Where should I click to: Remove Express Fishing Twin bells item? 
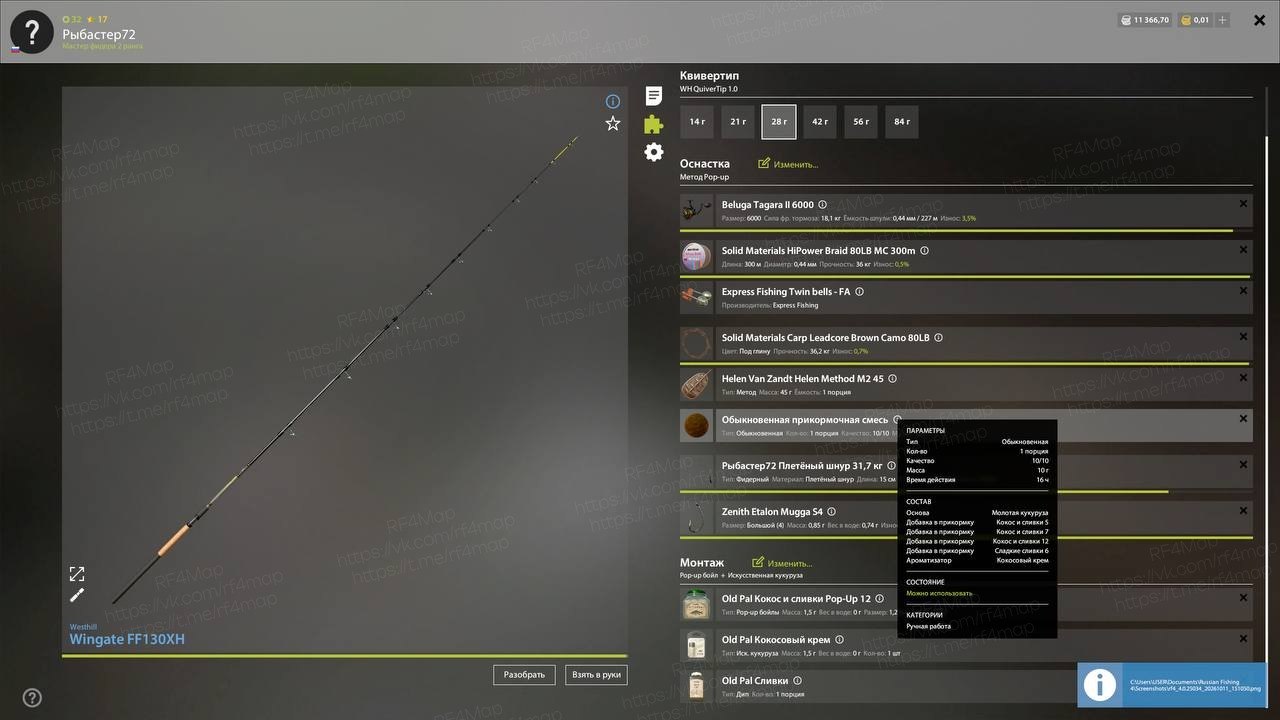(x=1243, y=291)
